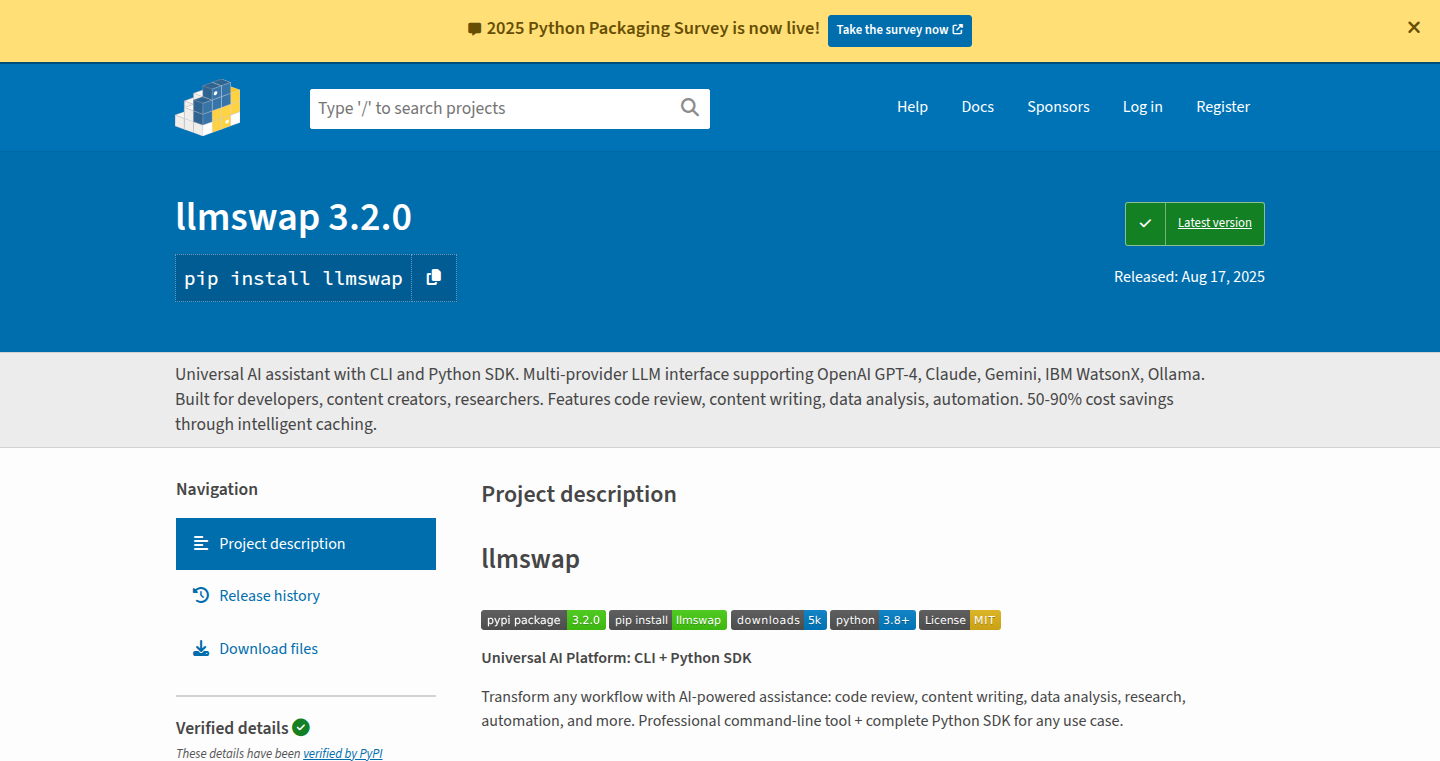Focus the search projects field

(510, 108)
